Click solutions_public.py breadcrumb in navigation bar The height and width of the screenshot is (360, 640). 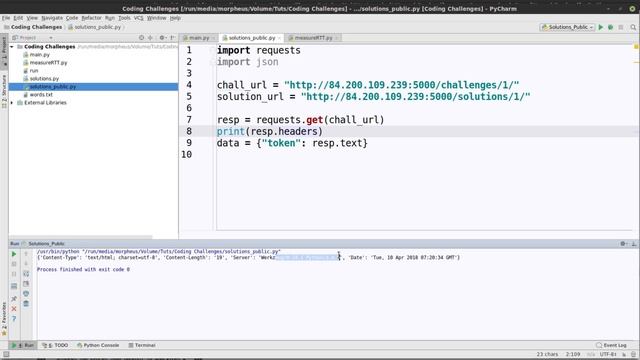click(x=95, y=27)
